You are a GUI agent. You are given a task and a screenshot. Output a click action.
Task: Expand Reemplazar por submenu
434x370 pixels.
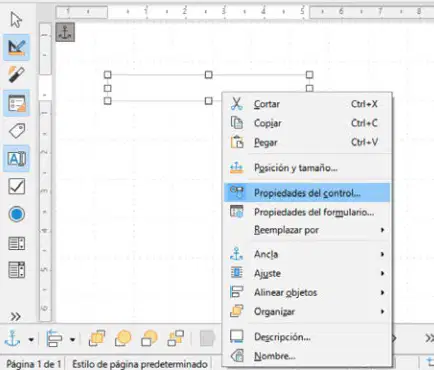coord(307,230)
